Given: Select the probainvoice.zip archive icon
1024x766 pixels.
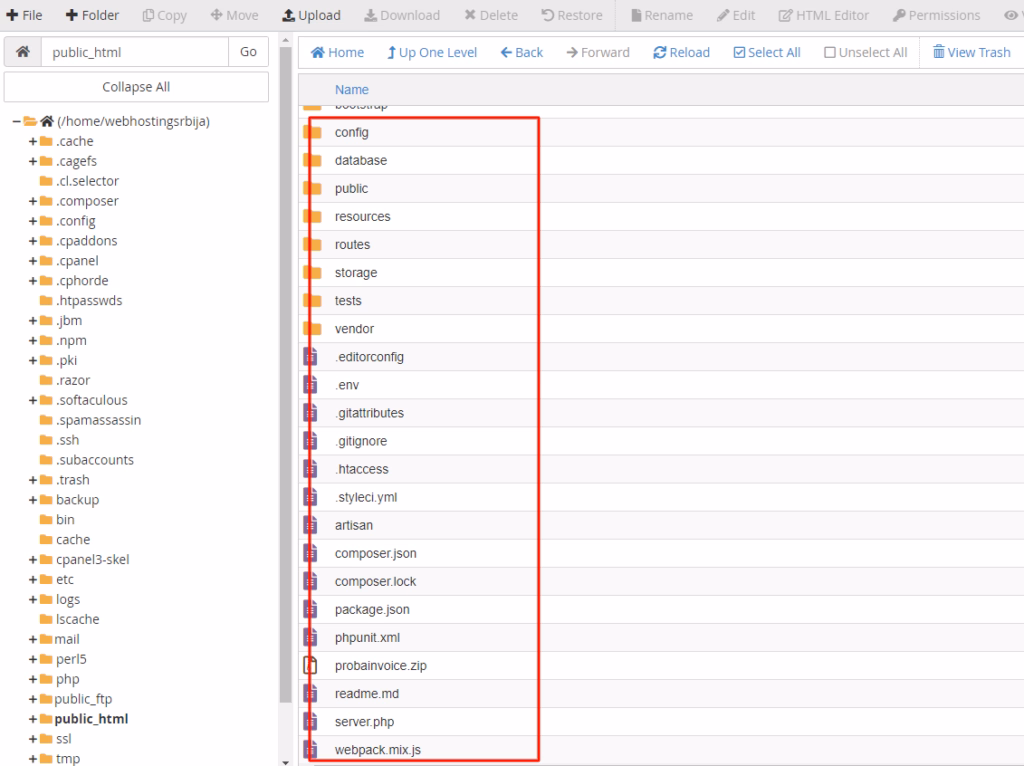Looking at the screenshot, I should [311, 666].
